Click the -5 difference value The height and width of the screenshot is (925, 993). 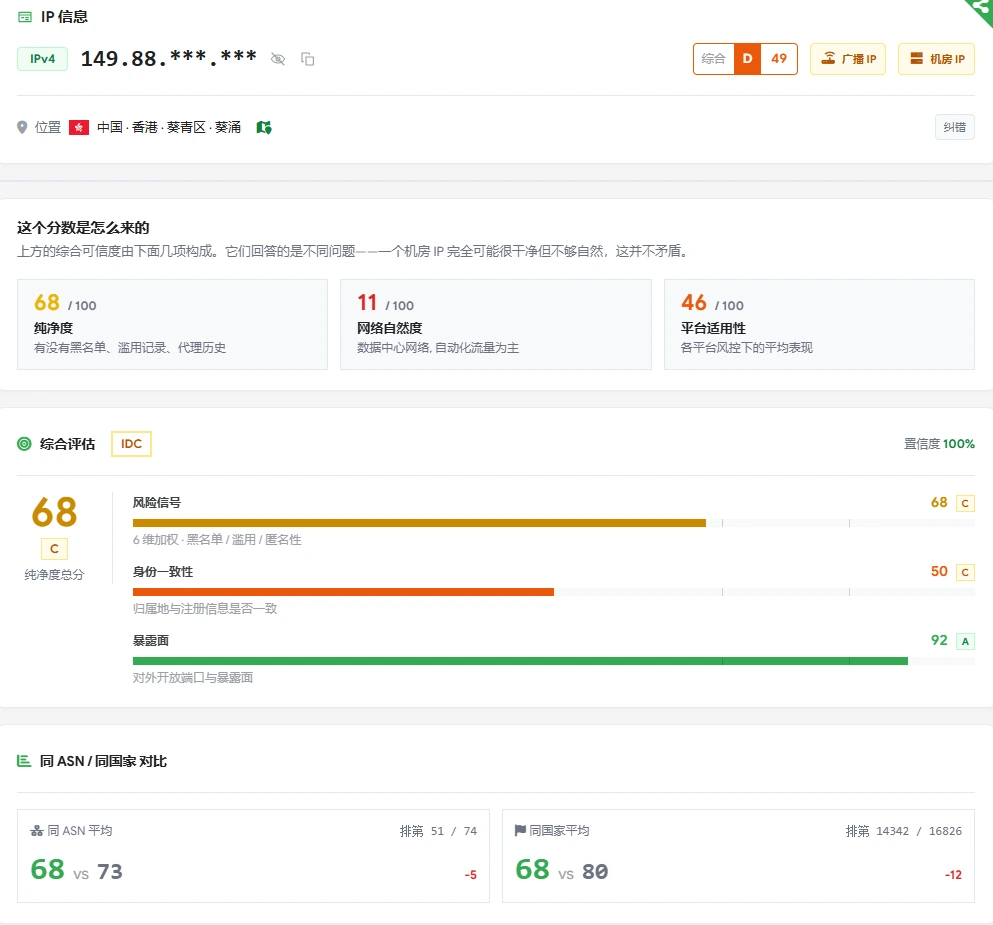[471, 875]
